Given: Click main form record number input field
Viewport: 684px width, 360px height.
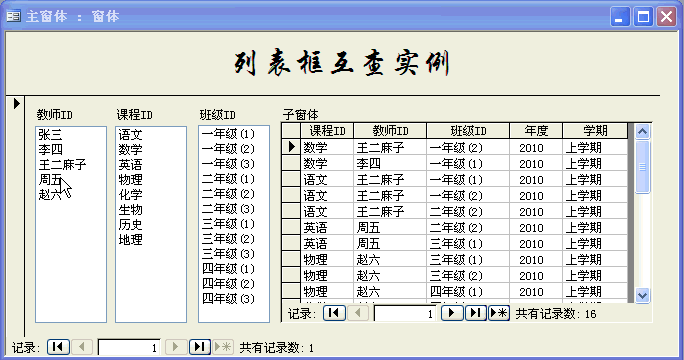Looking at the screenshot, I should tap(129, 347).
